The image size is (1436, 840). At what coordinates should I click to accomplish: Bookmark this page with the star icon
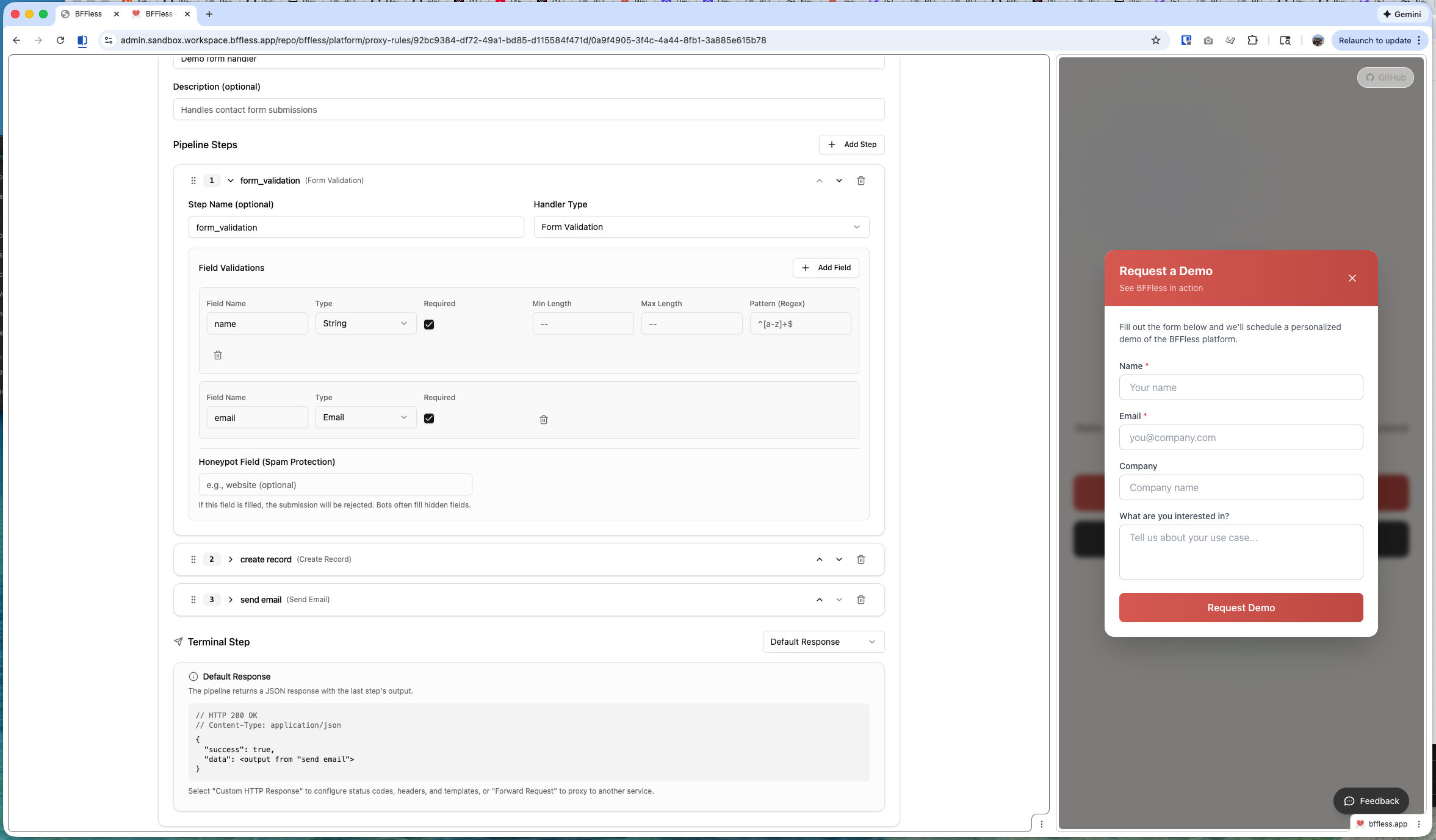pyautogui.click(x=1155, y=40)
